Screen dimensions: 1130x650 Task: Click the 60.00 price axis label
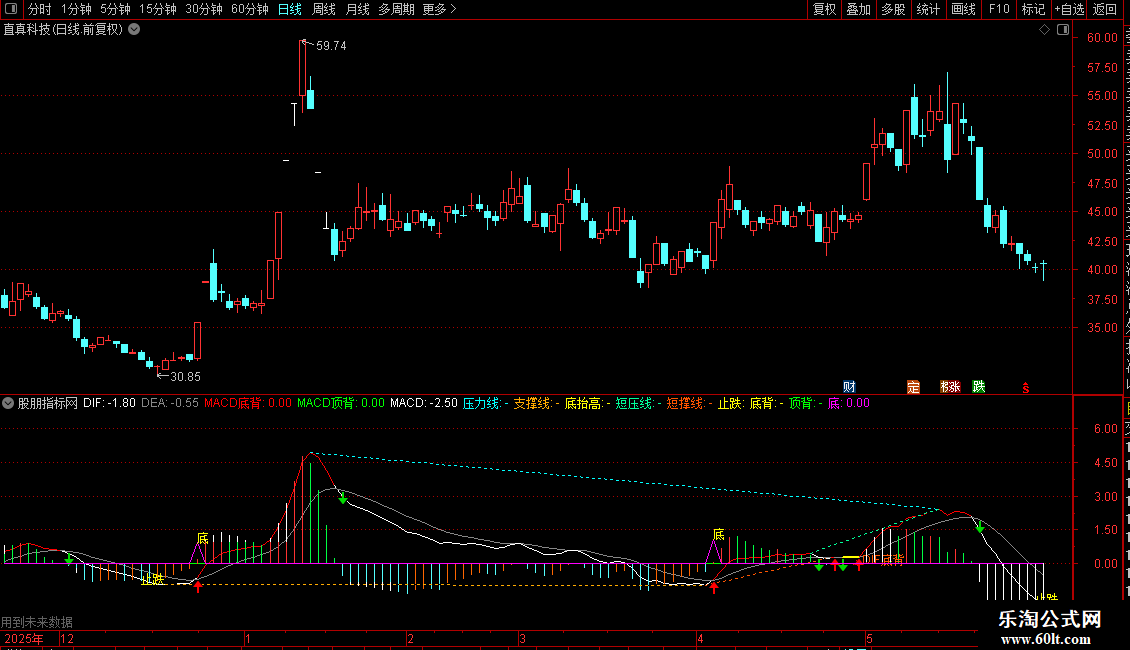tap(1102, 37)
